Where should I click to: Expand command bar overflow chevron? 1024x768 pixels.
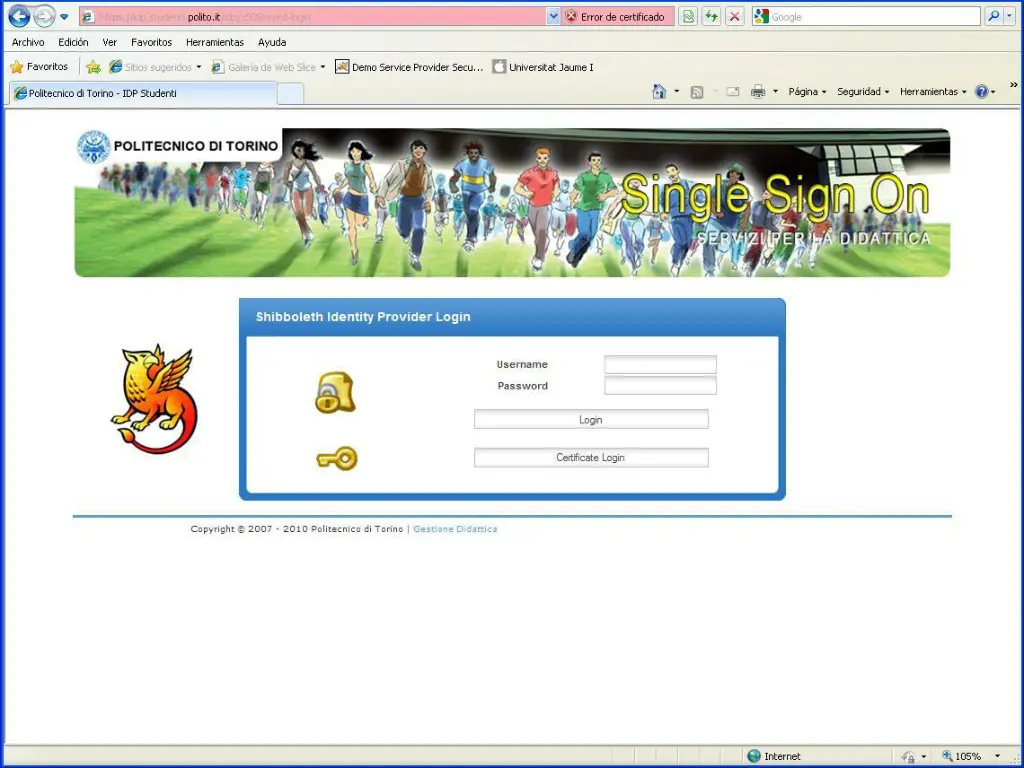tap(1014, 85)
